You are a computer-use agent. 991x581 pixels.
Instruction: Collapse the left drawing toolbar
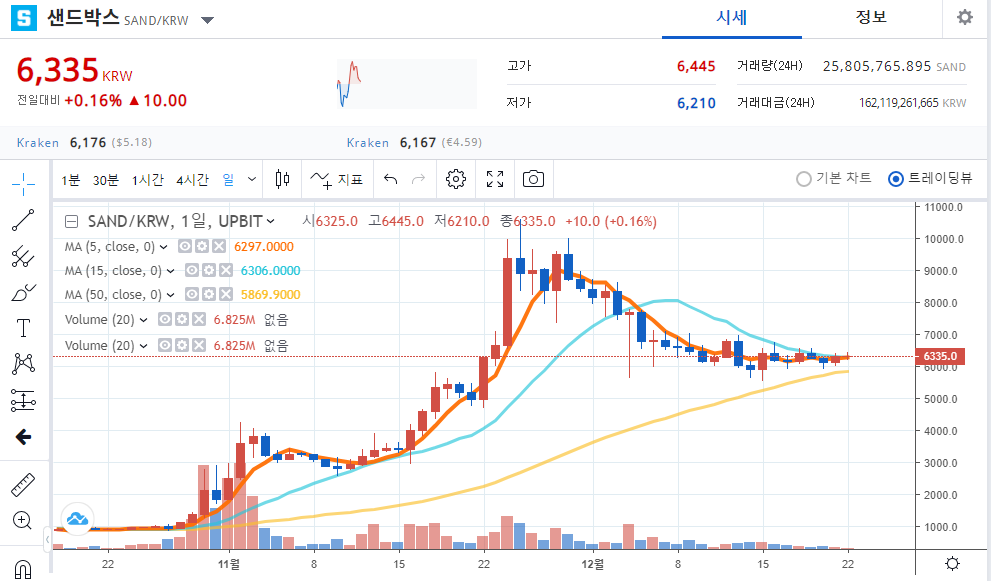tap(47, 539)
